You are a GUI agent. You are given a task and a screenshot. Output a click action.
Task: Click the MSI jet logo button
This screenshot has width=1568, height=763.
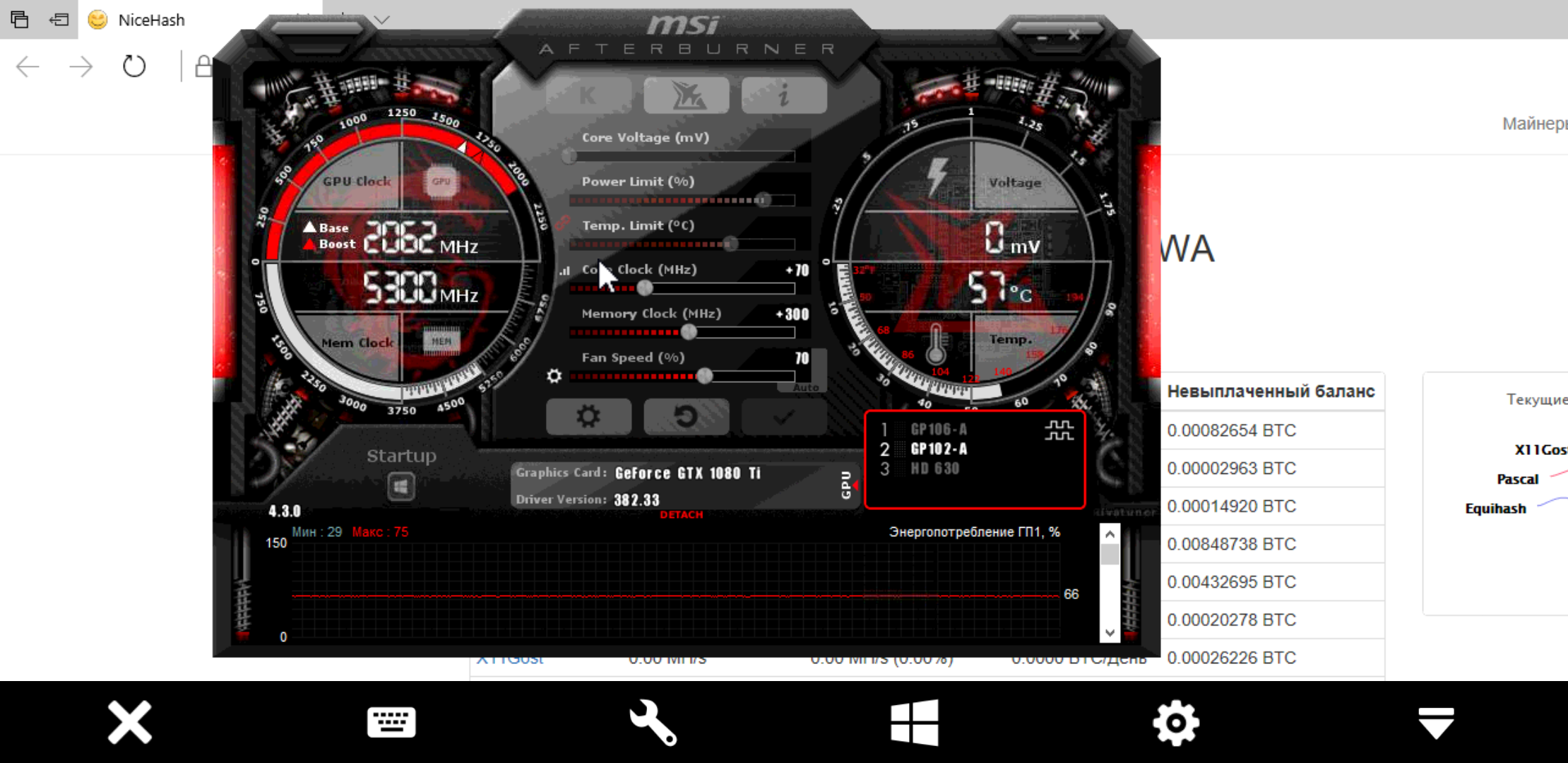pos(686,95)
